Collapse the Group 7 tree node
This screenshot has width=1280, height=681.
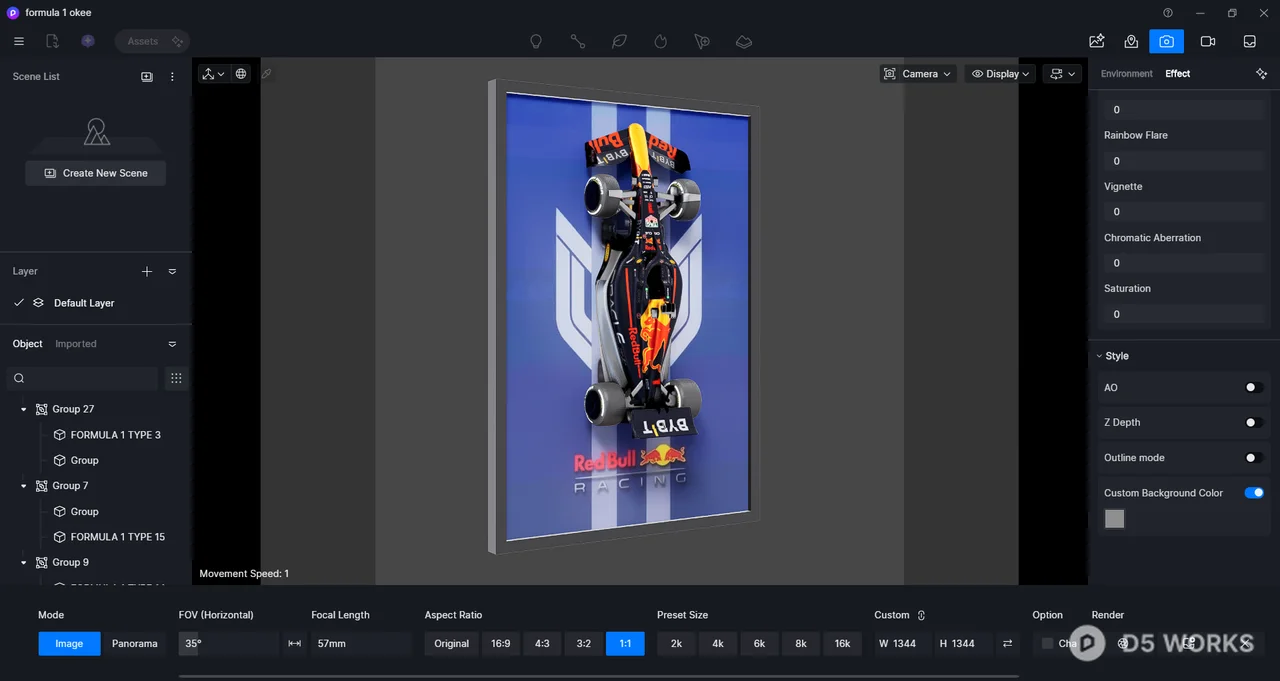point(24,486)
